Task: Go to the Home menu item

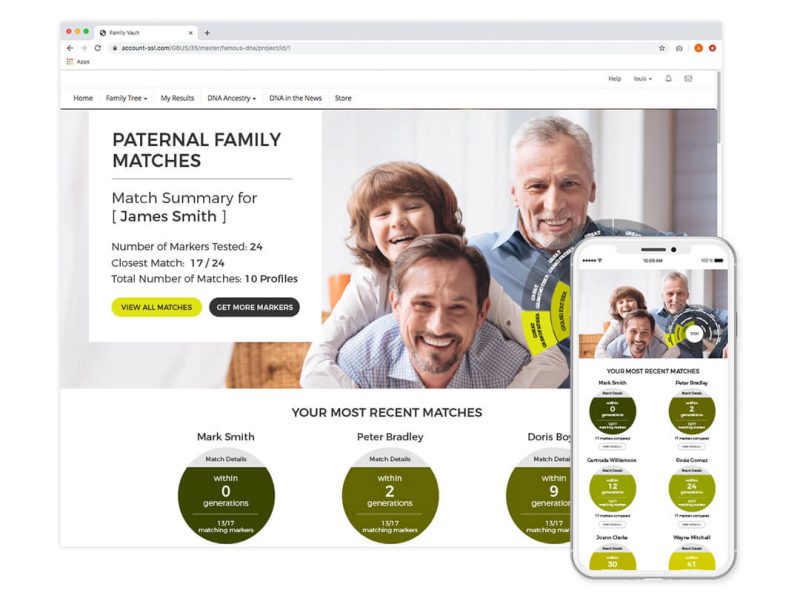Action: pyautogui.click(x=83, y=98)
